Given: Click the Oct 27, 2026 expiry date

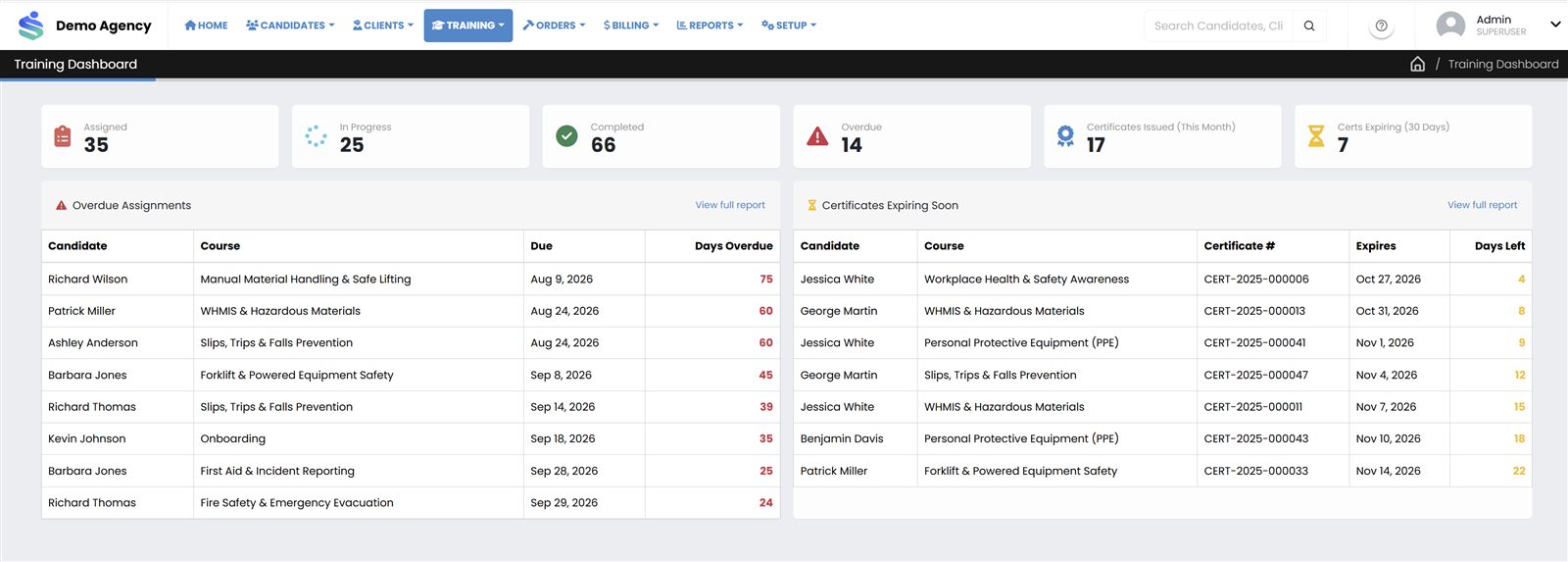Looking at the screenshot, I should click(x=1388, y=280).
